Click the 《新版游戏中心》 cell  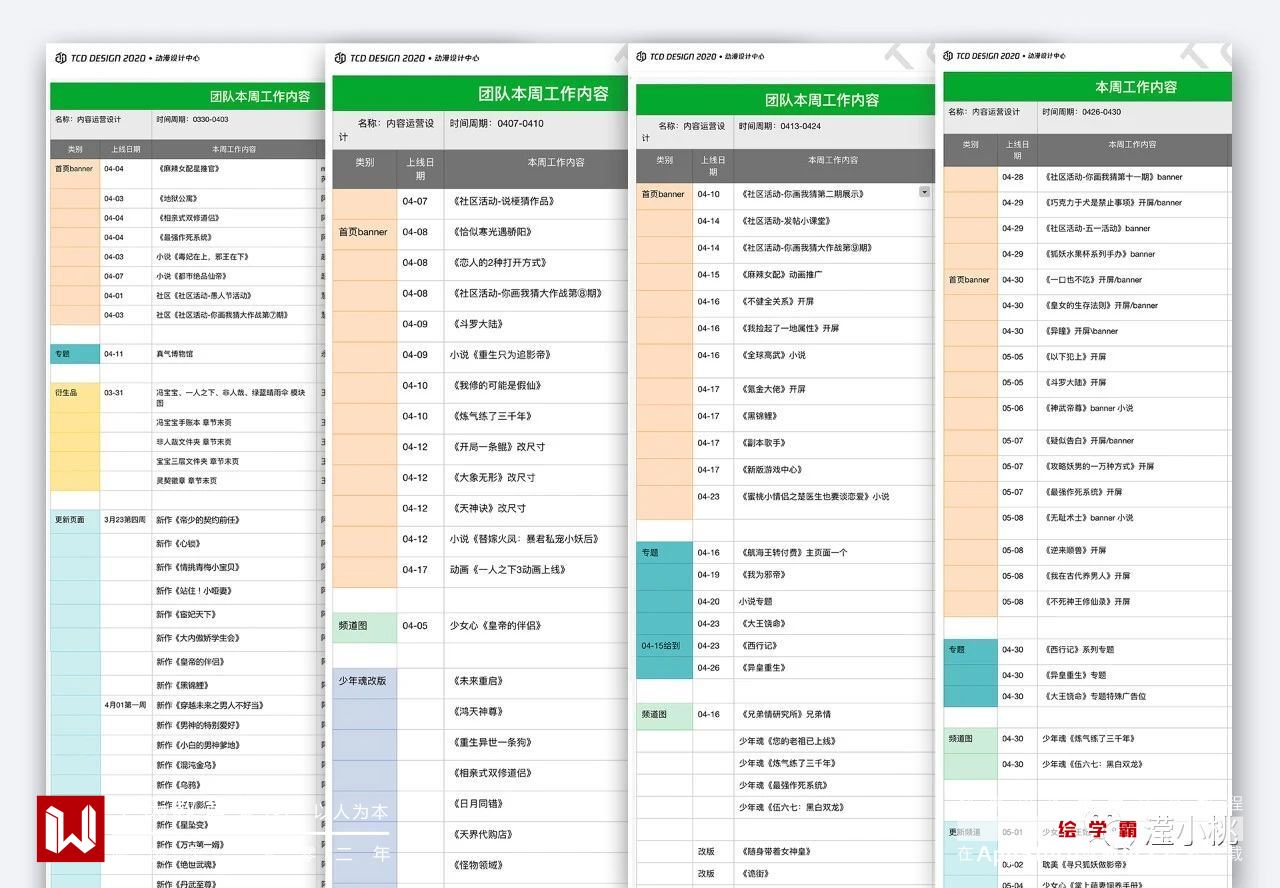(x=832, y=470)
